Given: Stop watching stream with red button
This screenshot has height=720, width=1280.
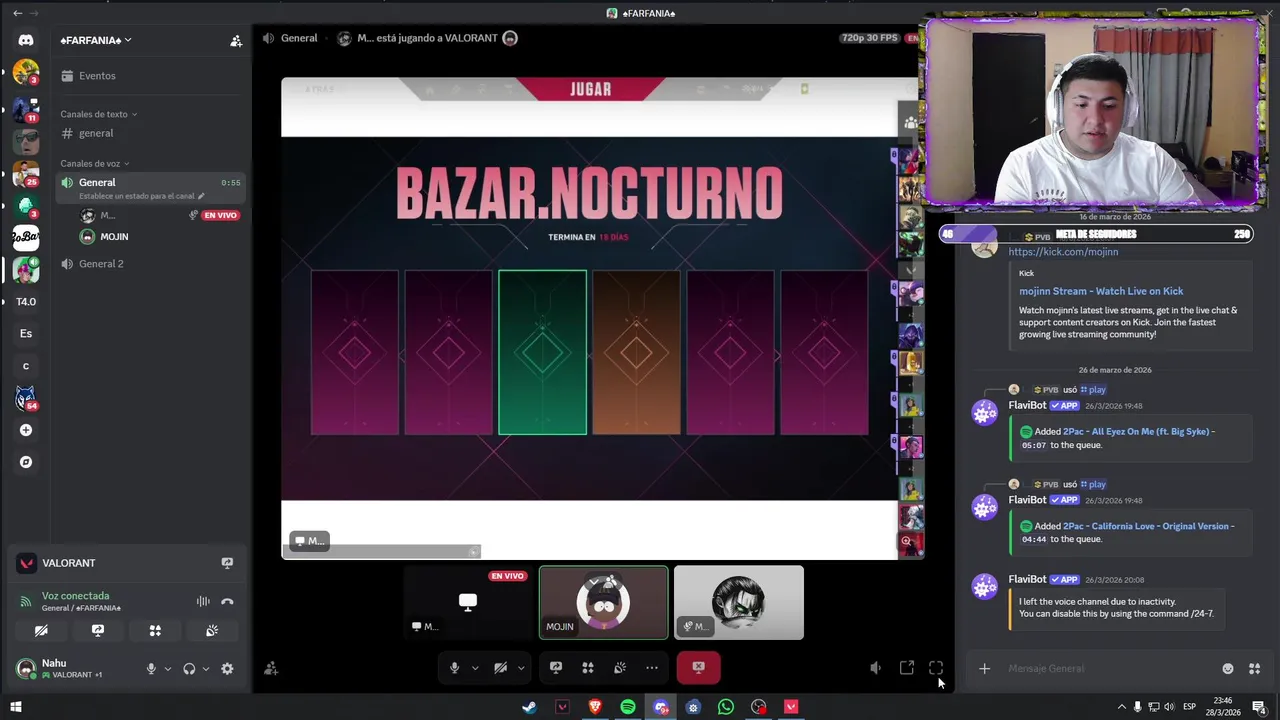Looking at the screenshot, I should (x=698, y=667).
